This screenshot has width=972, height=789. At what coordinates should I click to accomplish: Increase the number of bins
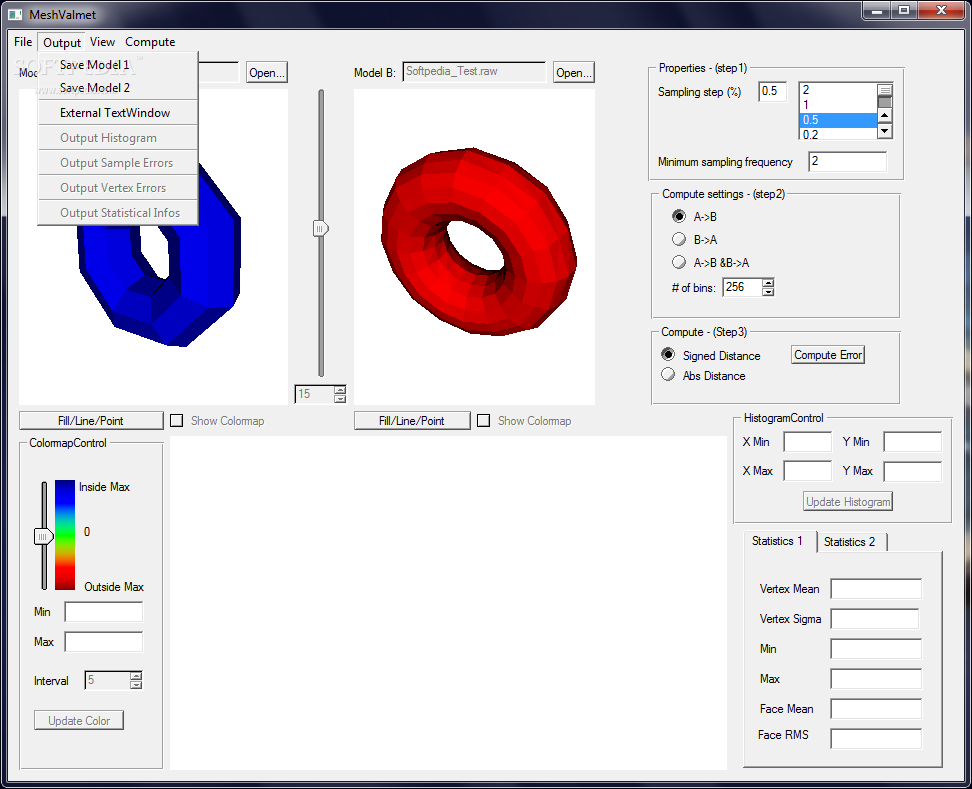click(x=768, y=283)
